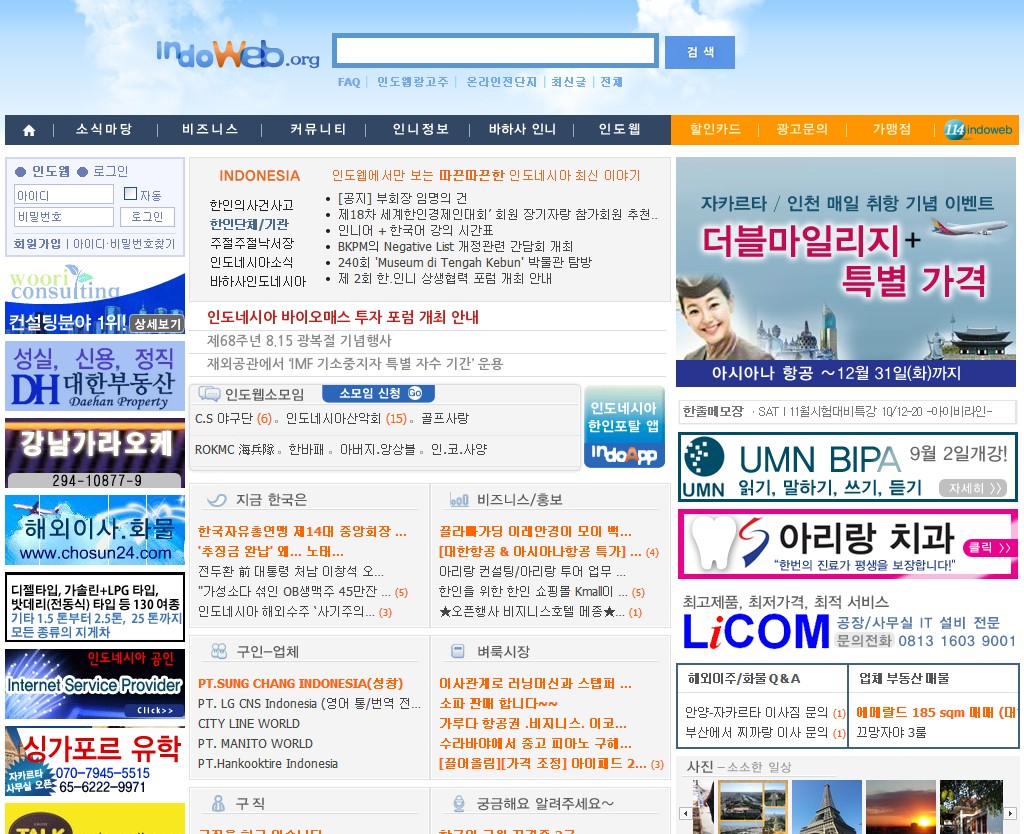Click the speech bubble icon beside 인도웹소모임
1024x834 pixels.
209,394
